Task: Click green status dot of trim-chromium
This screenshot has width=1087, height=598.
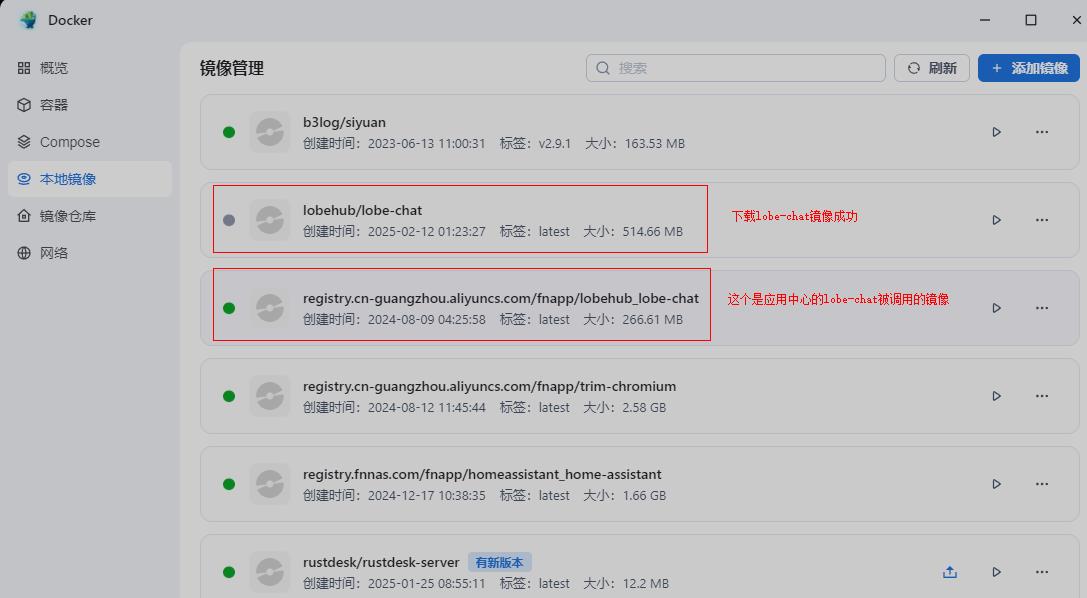Action: point(229,396)
